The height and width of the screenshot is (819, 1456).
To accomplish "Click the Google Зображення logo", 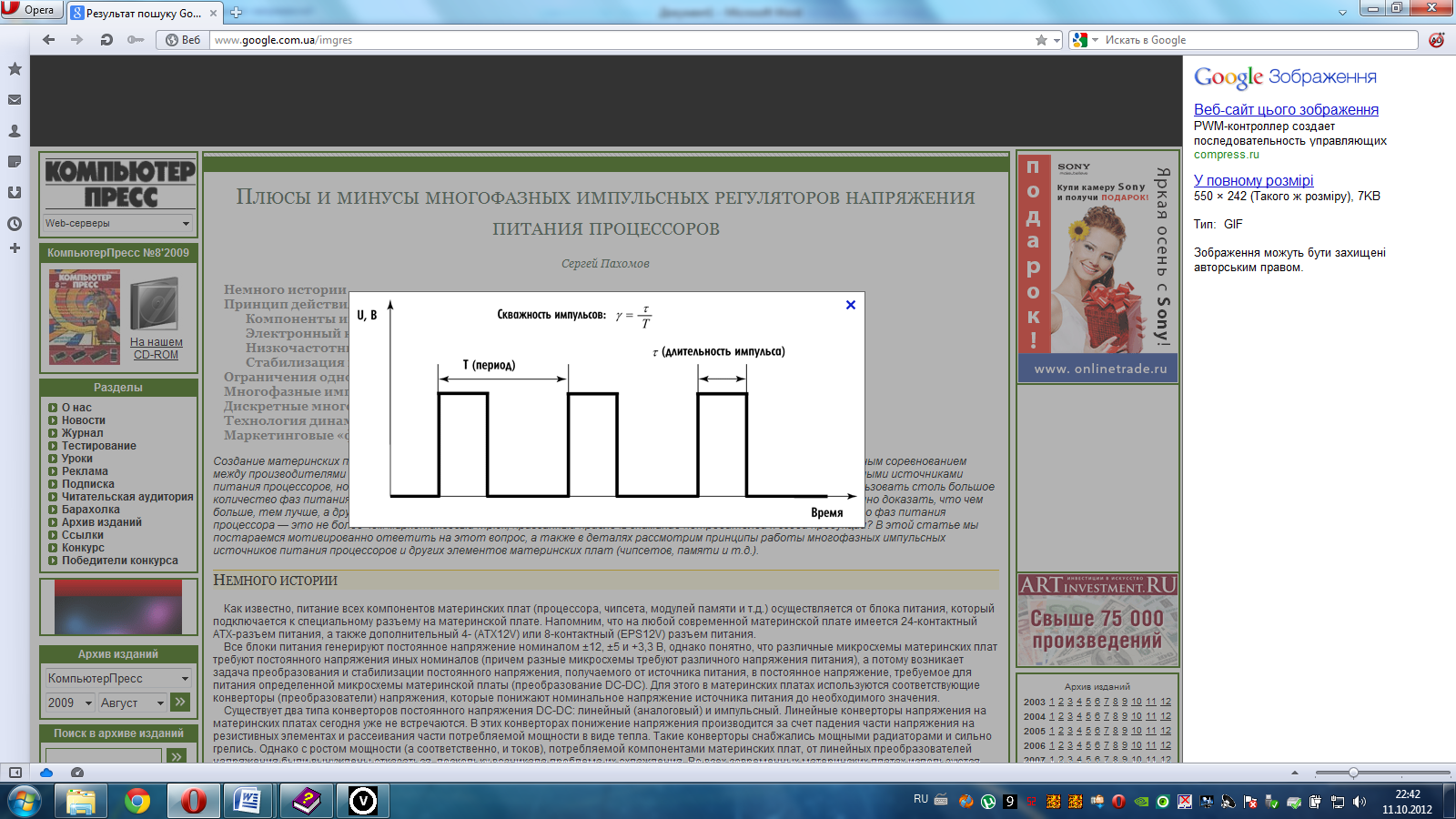I will [x=1285, y=77].
